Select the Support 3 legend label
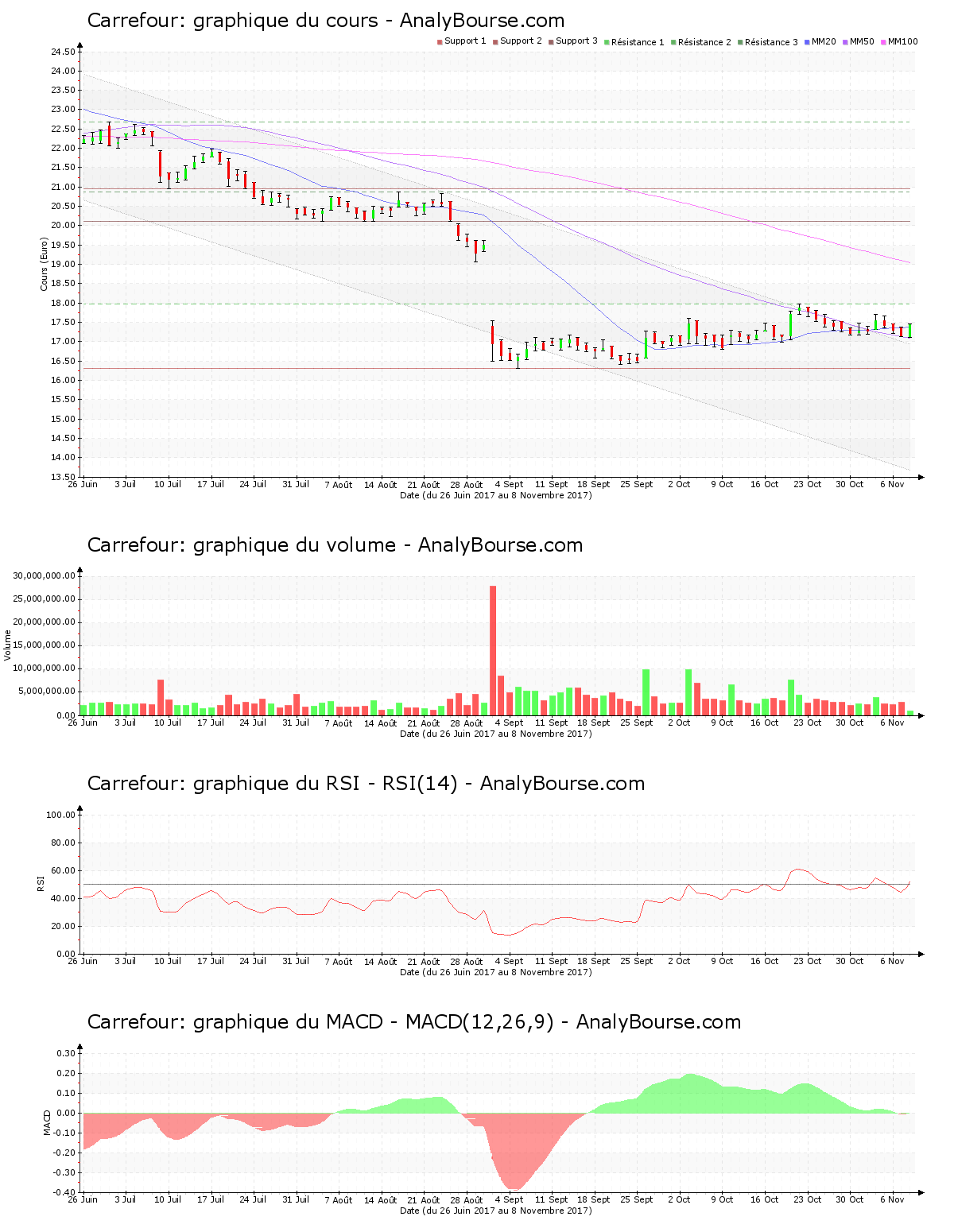Screen dimensions: 954x1232 click(x=576, y=41)
